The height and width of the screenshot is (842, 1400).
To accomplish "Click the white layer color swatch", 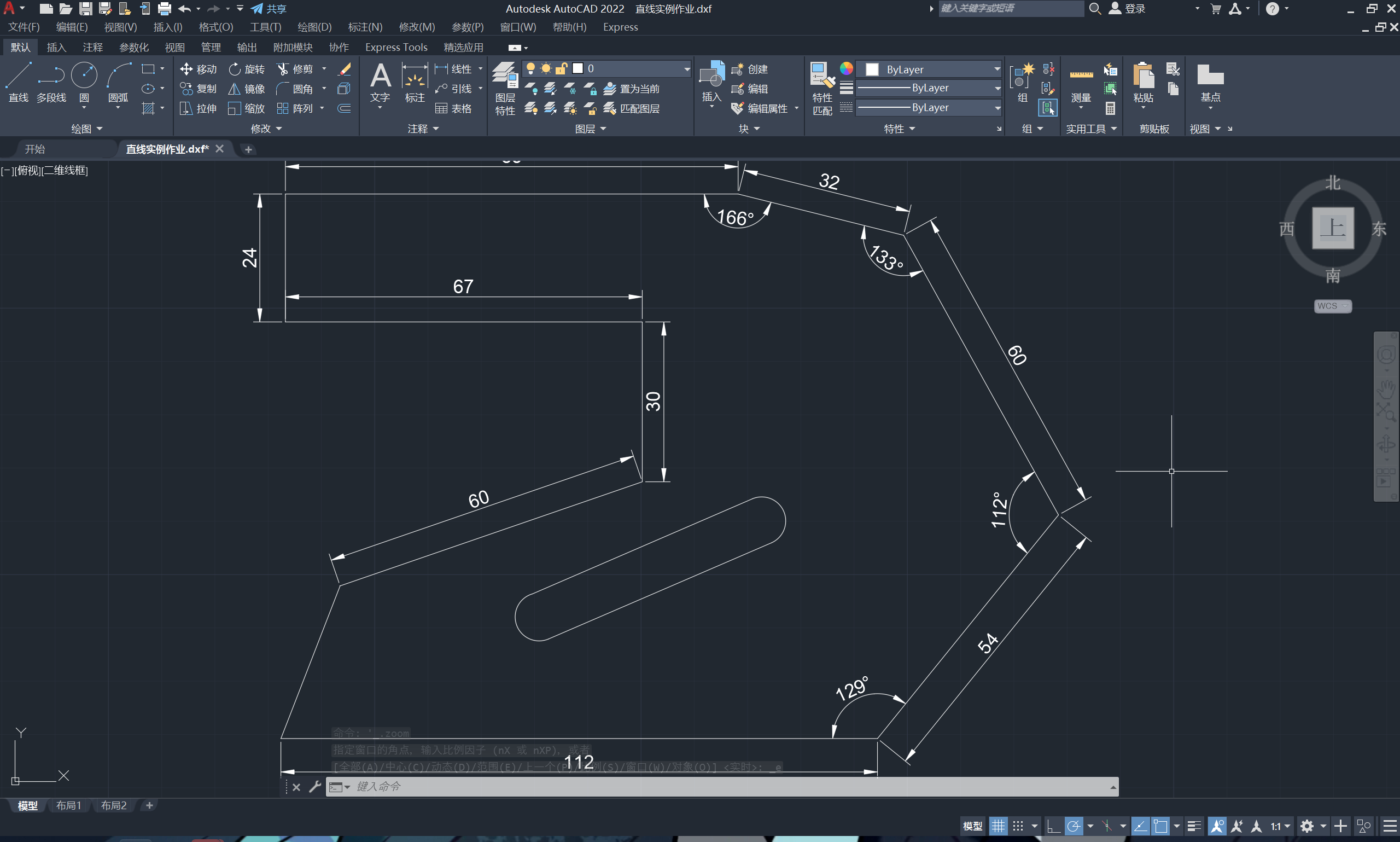I will [578, 68].
